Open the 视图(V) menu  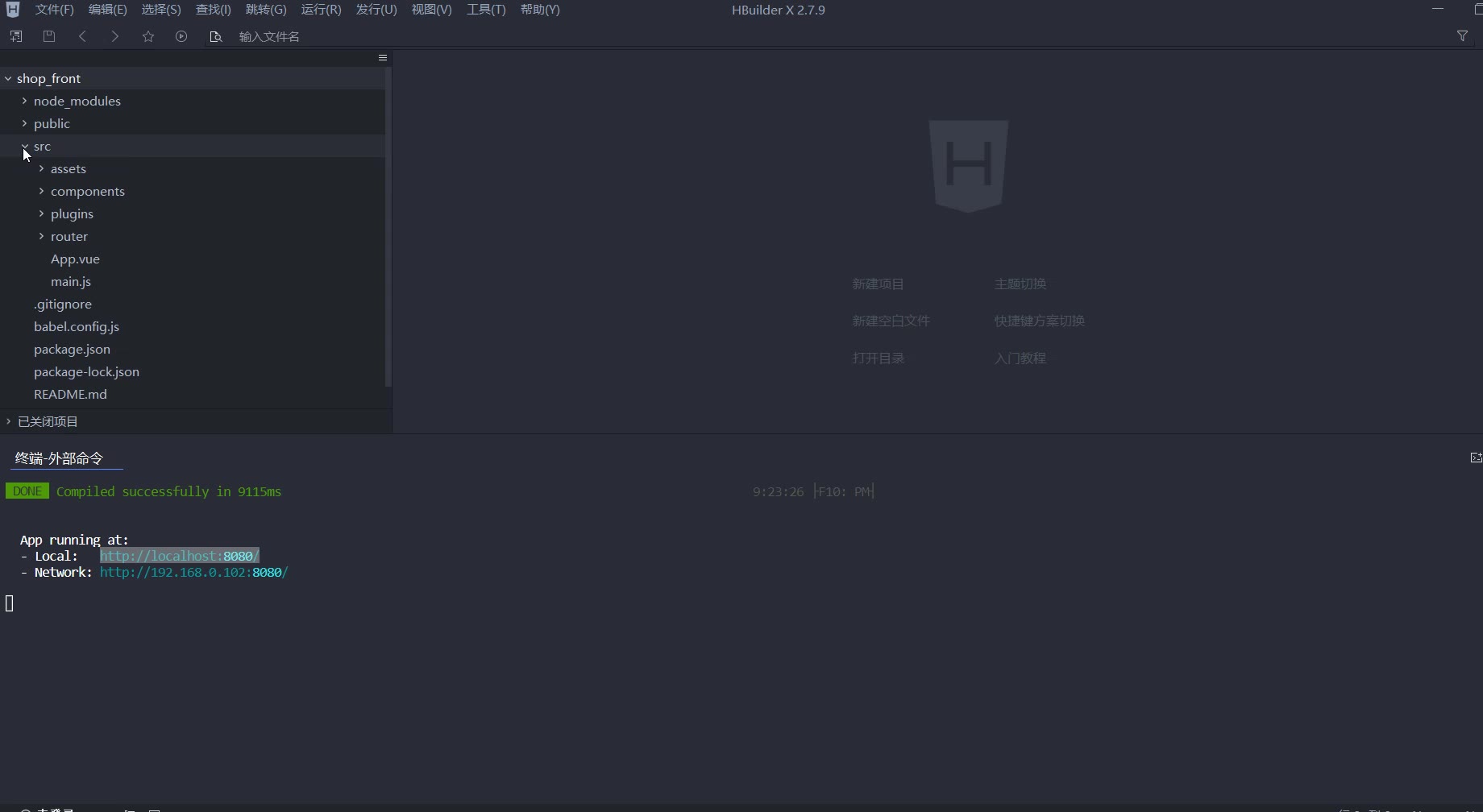[x=431, y=10]
